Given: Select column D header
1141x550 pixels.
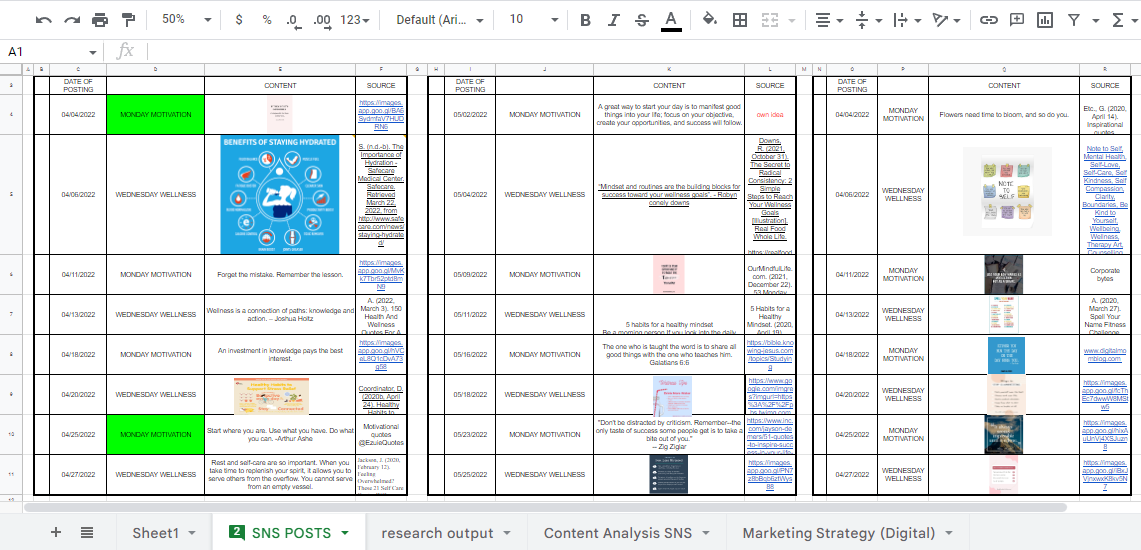Looking at the screenshot, I should click(x=155, y=69).
